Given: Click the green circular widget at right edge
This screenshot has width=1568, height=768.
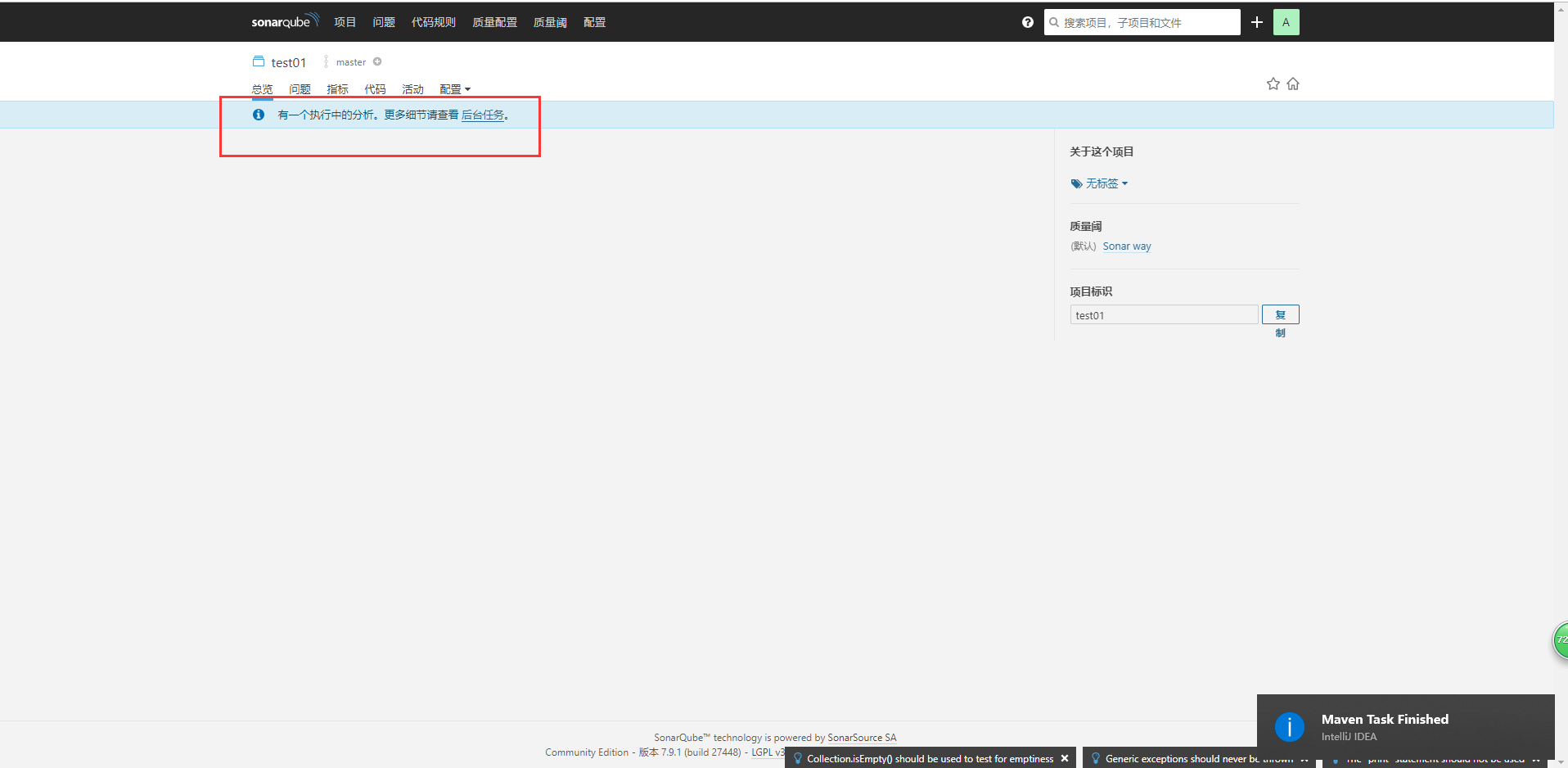Looking at the screenshot, I should [x=1561, y=640].
